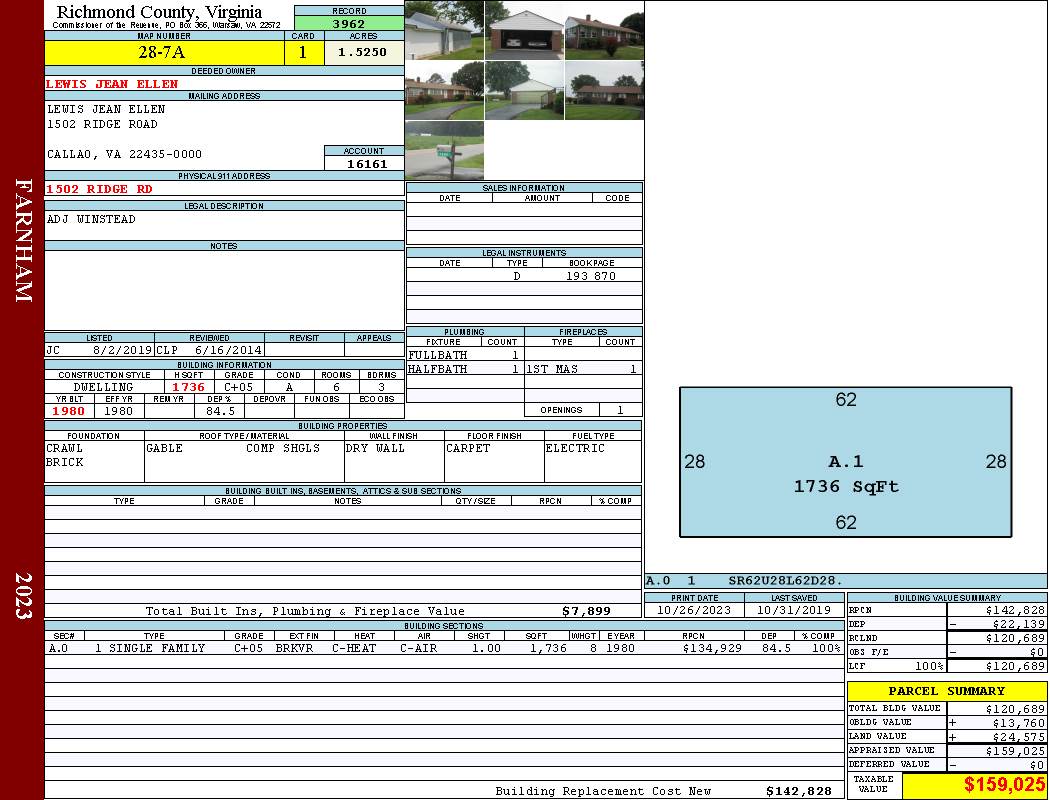Click the print date 10/26/2023 field
The height and width of the screenshot is (800, 1050).
694,610
